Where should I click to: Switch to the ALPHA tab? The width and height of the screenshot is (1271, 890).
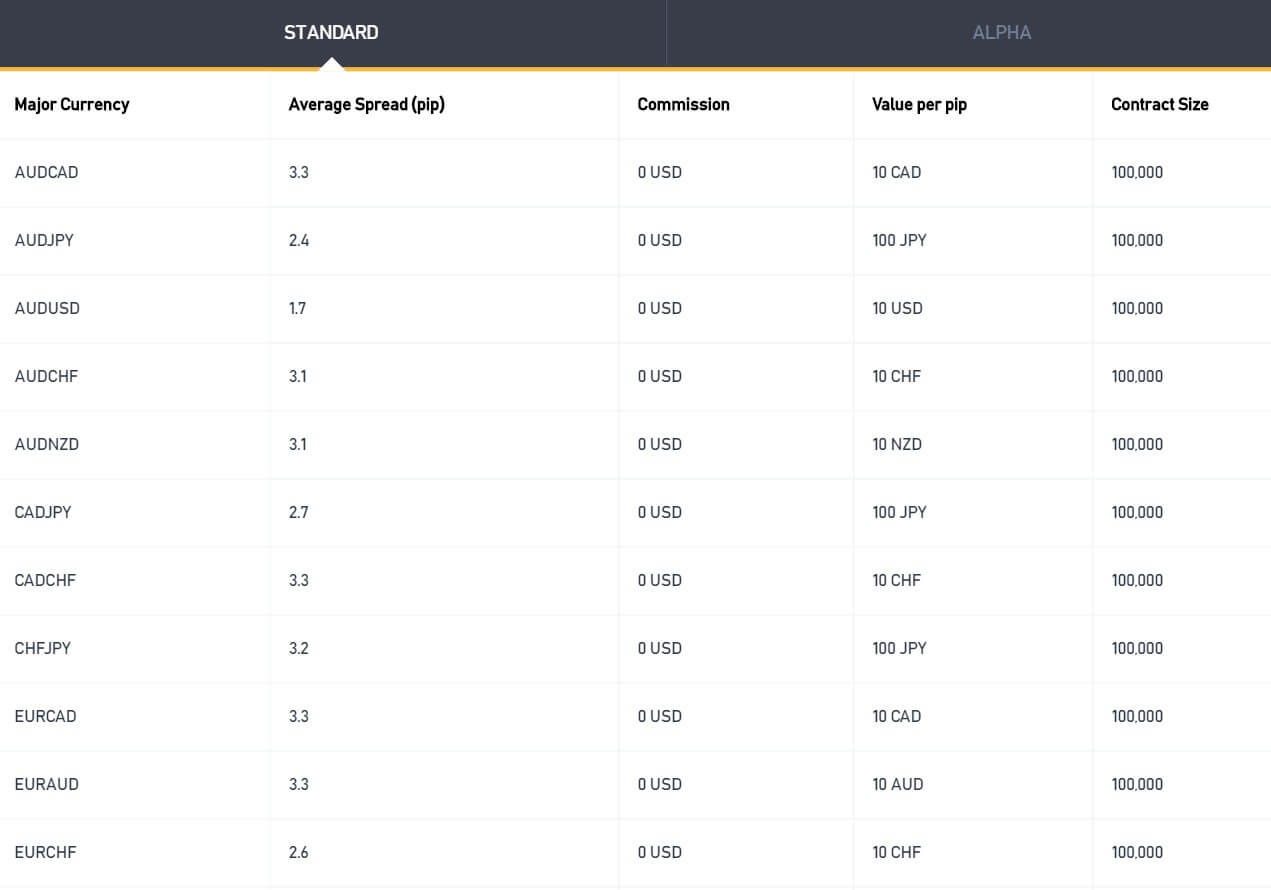pyautogui.click(x=1001, y=32)
